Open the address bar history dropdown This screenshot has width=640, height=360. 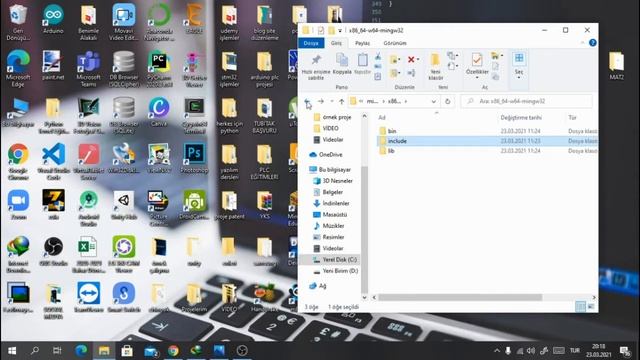[x=433, y=101]
